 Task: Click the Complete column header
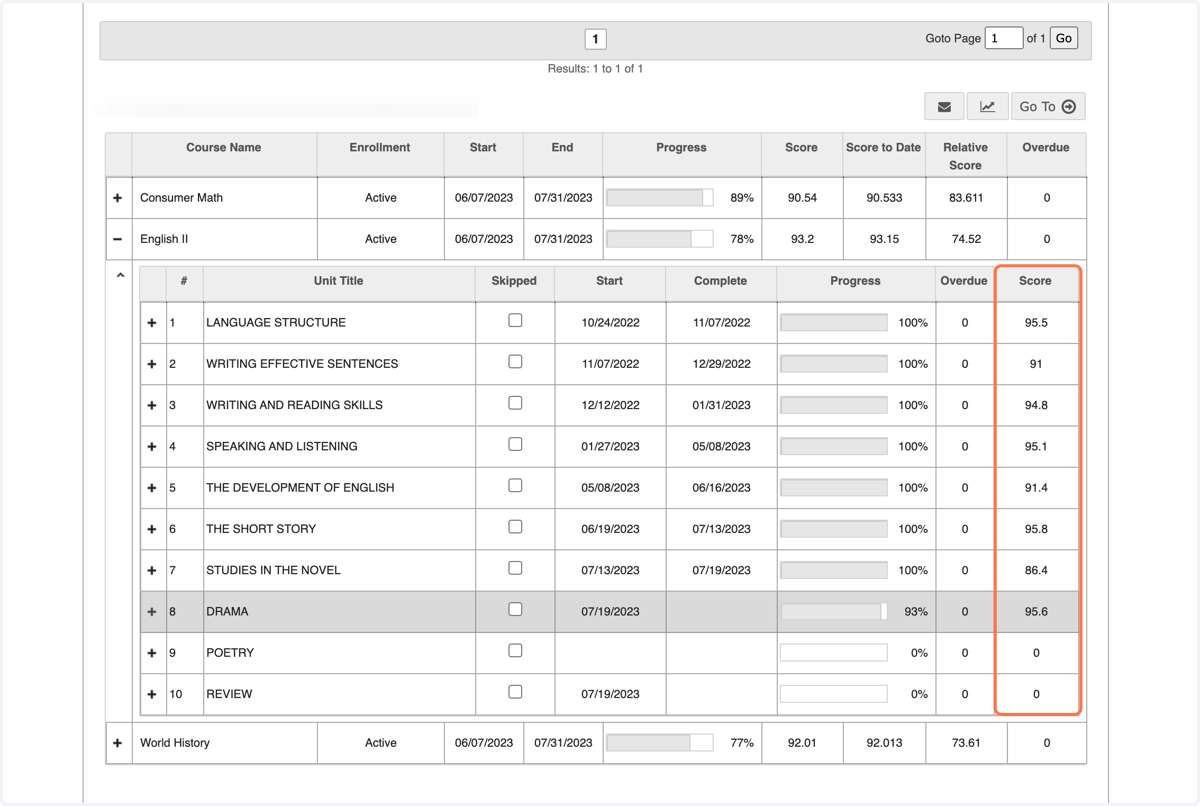721,284
